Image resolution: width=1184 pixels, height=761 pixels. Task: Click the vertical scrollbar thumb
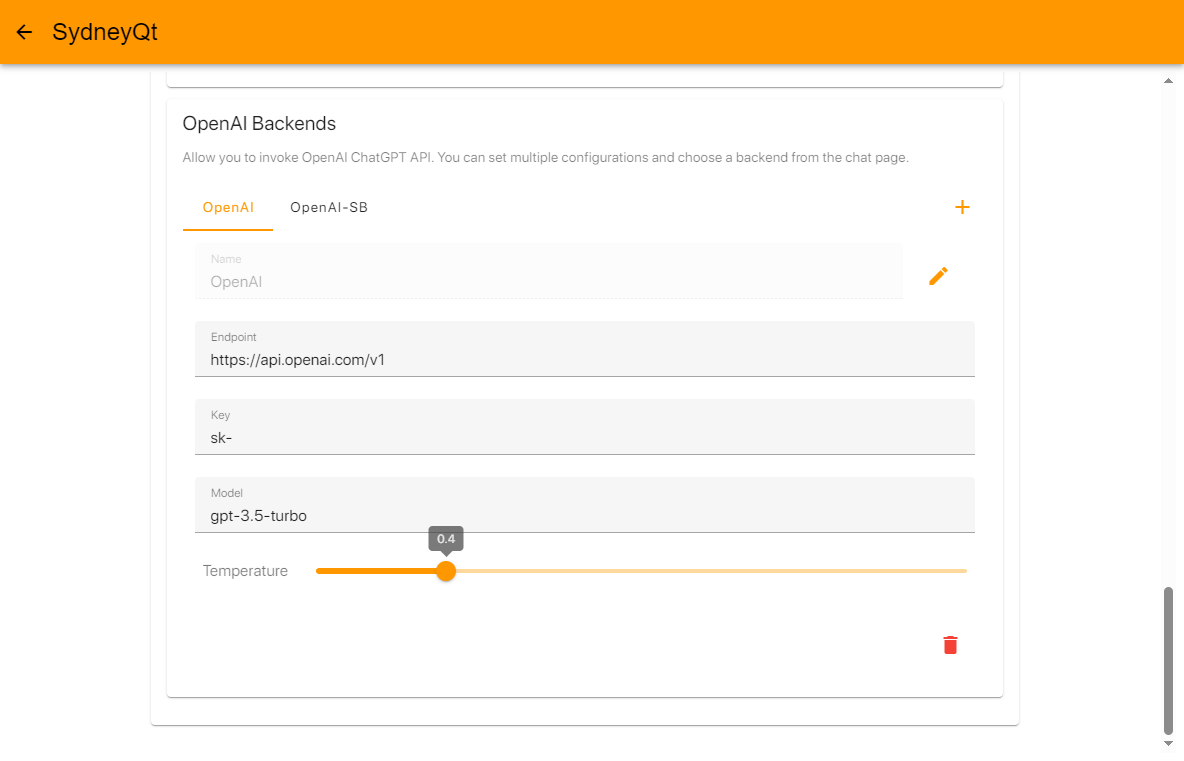[x=1168, y=660]
